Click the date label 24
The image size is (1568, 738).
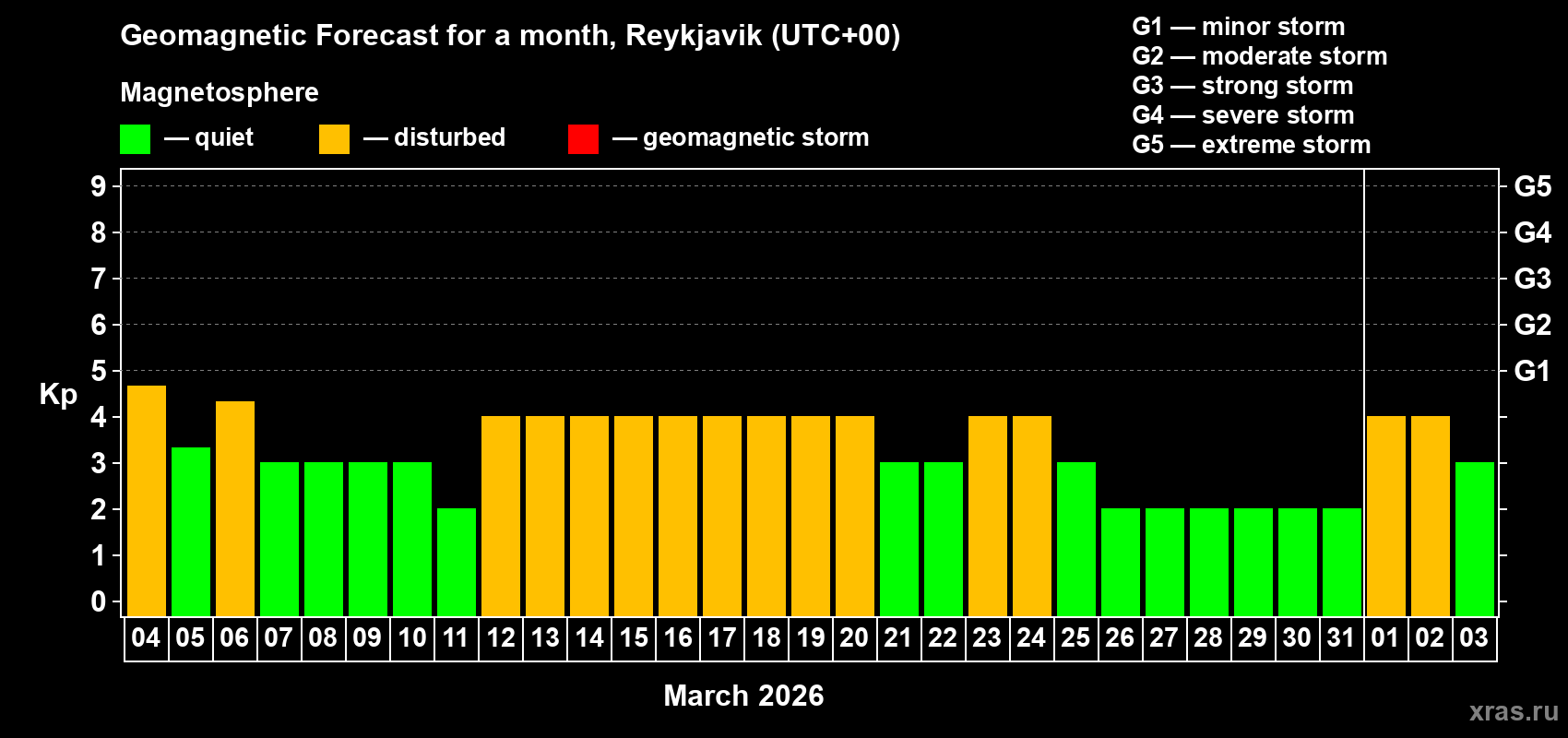[x=1031, y=638]
